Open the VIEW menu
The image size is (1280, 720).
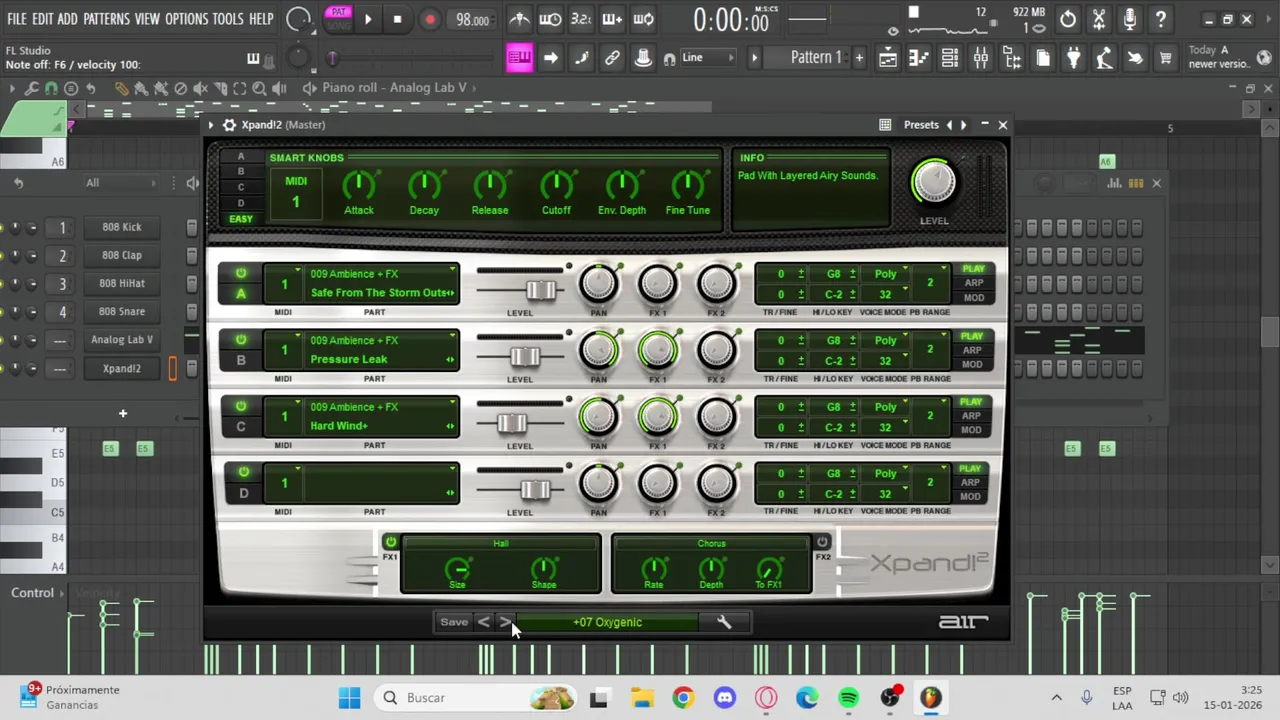pos(147,19)
